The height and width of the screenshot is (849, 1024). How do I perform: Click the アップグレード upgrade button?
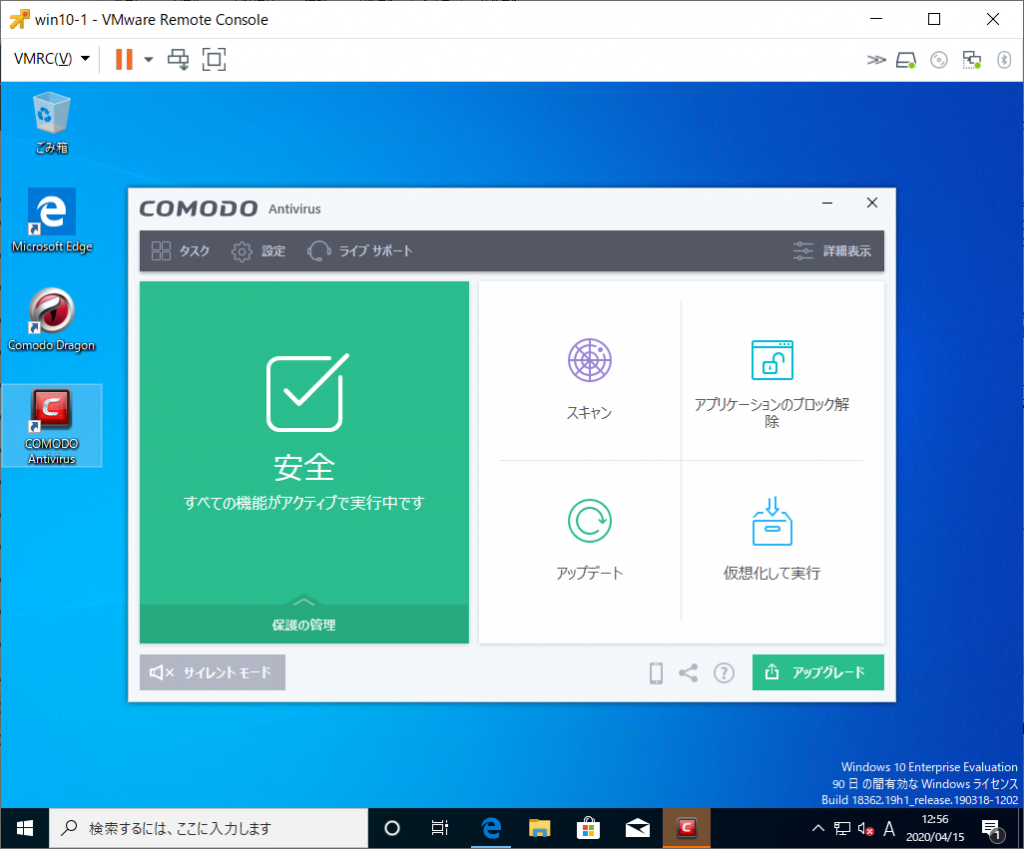818,672
